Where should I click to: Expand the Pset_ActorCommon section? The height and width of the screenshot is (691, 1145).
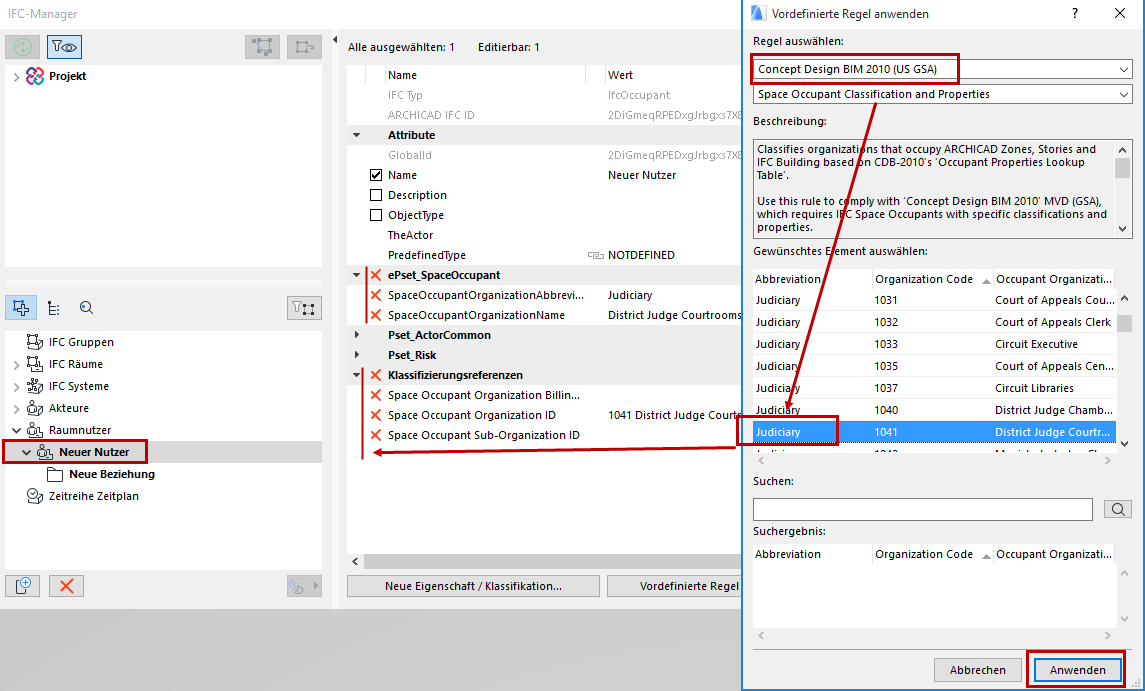point(356,335)
